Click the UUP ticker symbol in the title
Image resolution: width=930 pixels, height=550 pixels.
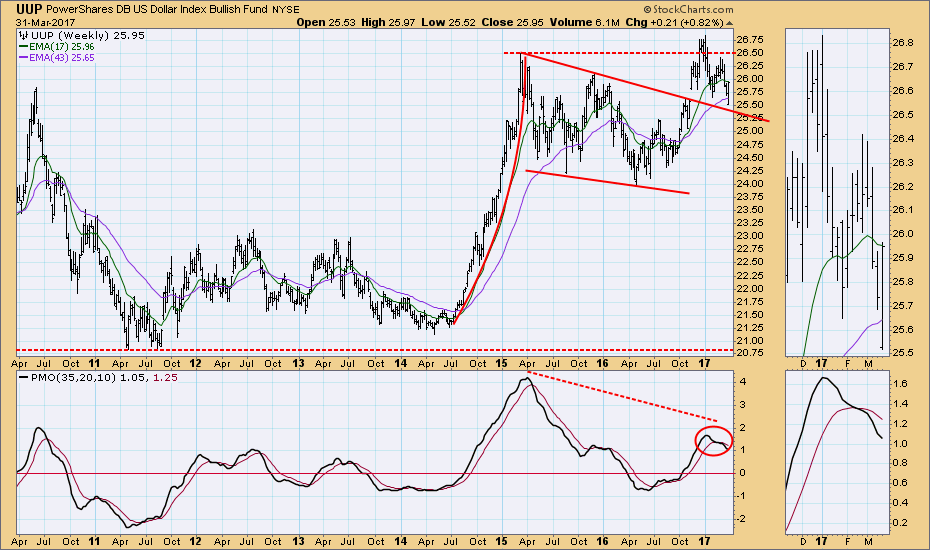point(28,9)
